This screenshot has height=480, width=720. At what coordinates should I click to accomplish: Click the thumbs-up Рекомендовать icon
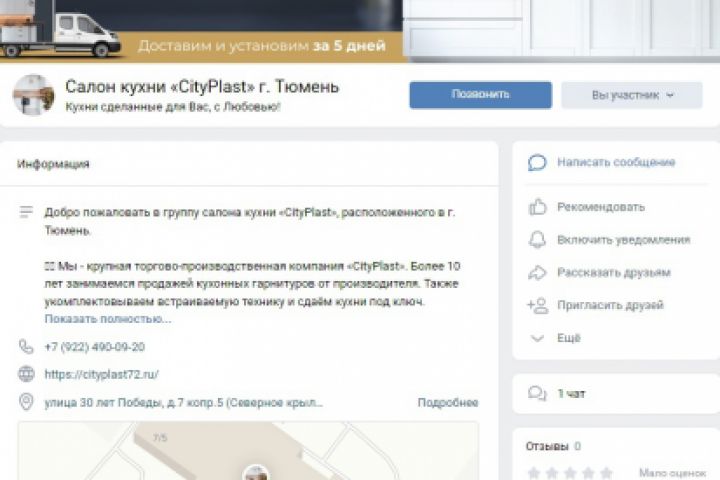537,207
